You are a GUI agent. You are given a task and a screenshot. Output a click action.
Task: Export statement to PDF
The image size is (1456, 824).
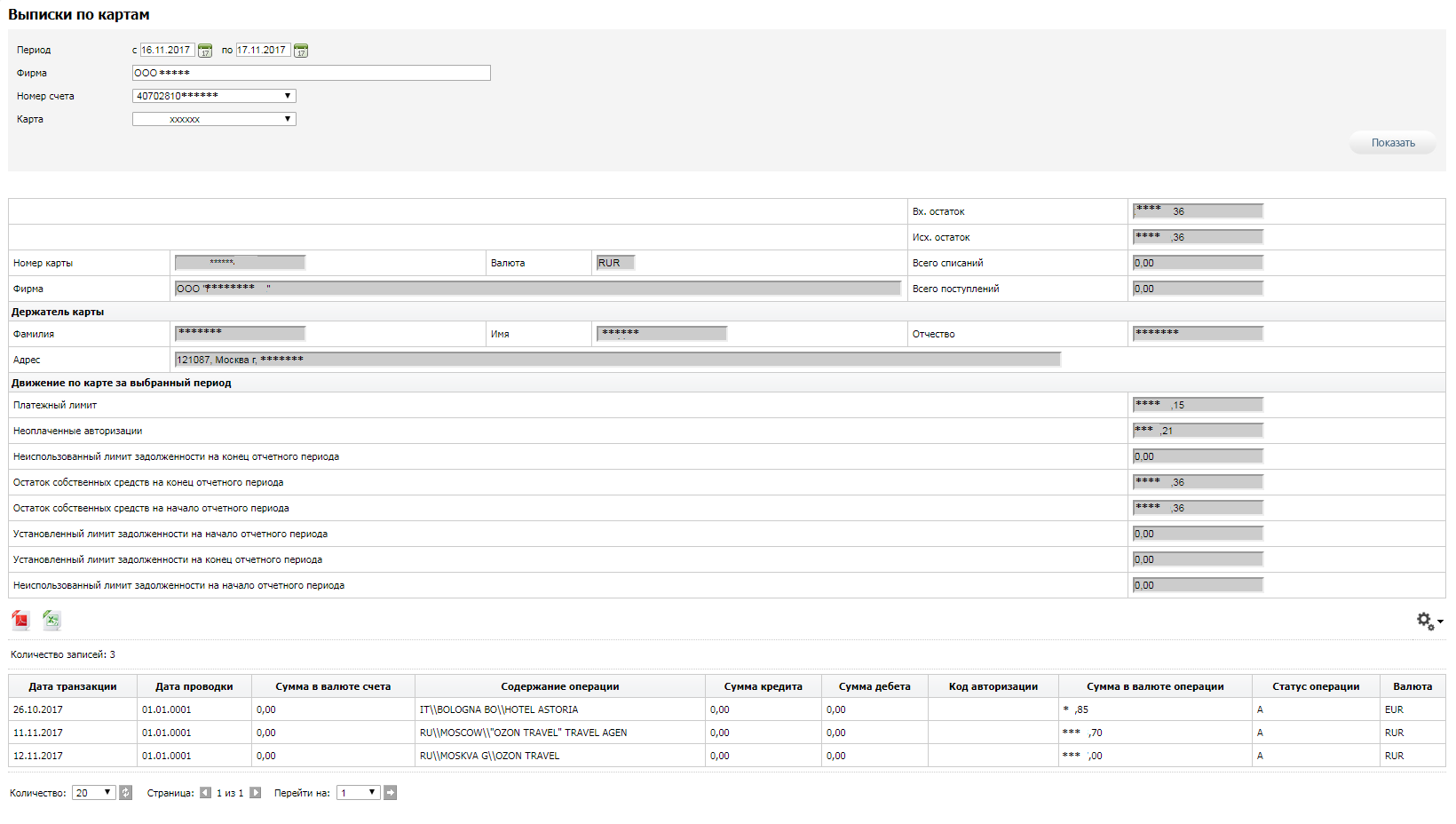(x=20, y=620)
